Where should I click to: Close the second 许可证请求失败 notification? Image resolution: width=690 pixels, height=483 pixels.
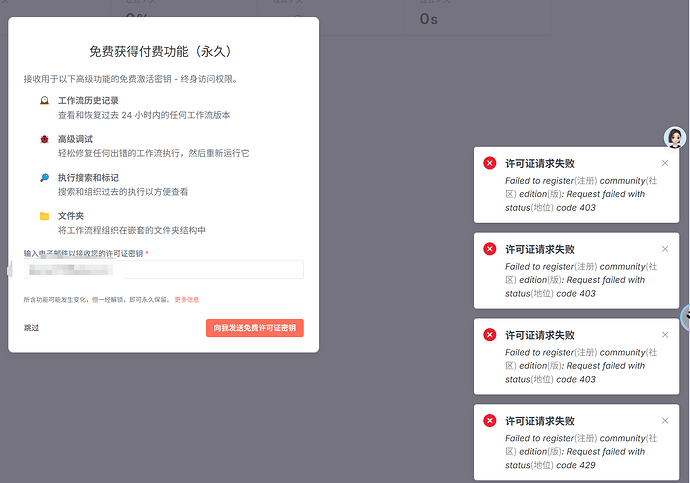[665, 249]
